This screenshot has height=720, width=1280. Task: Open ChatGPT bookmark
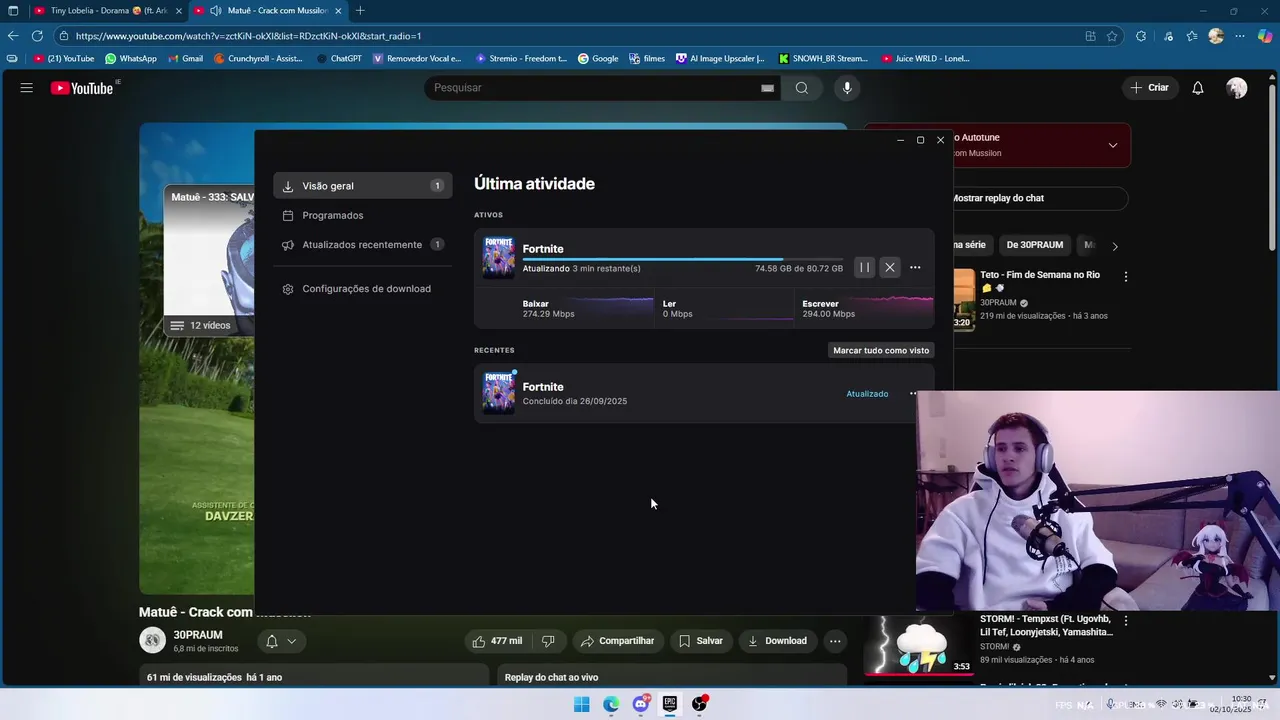(x=339, y=59)
